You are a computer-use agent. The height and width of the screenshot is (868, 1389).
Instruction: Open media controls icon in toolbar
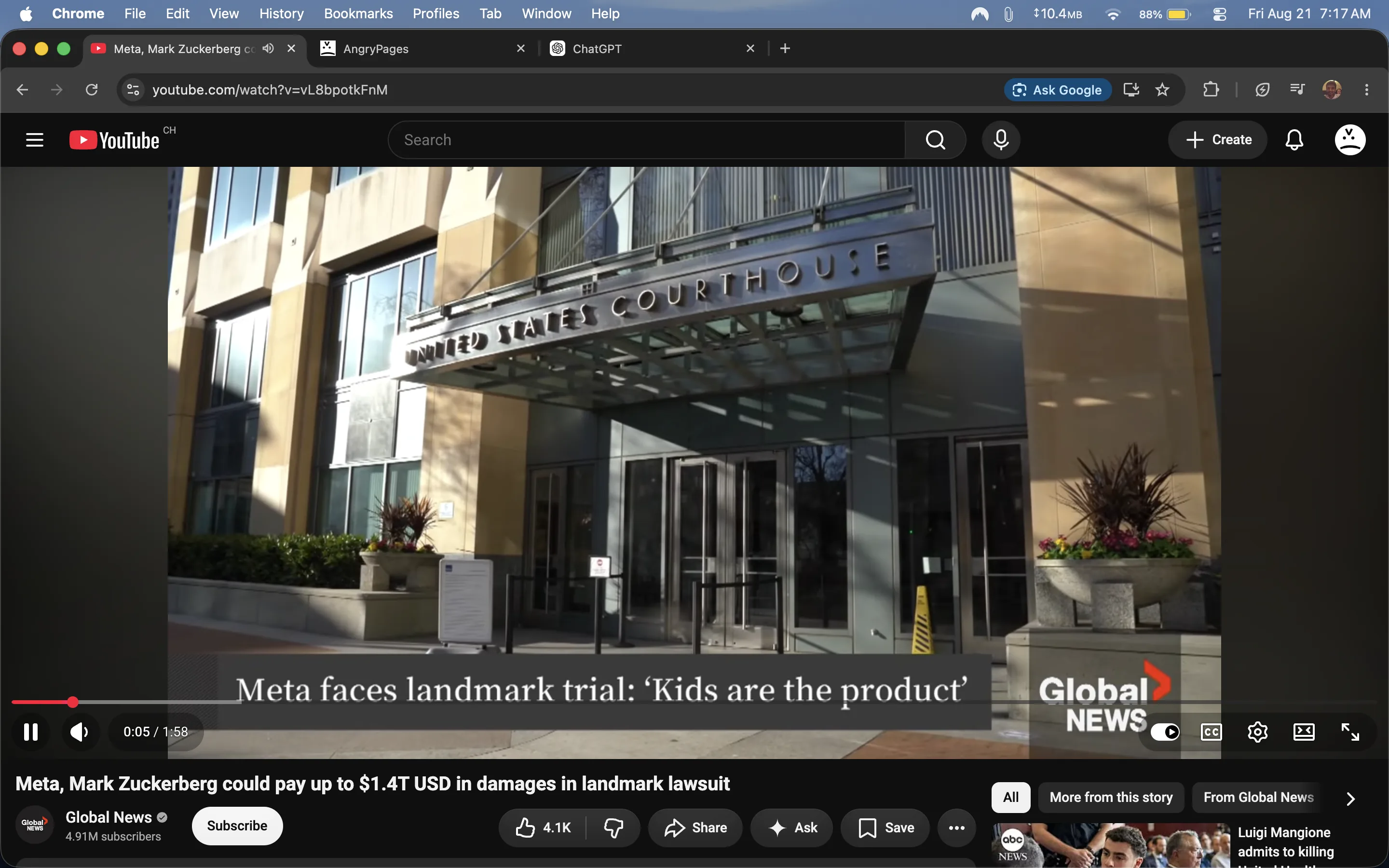click(1297, 90)
